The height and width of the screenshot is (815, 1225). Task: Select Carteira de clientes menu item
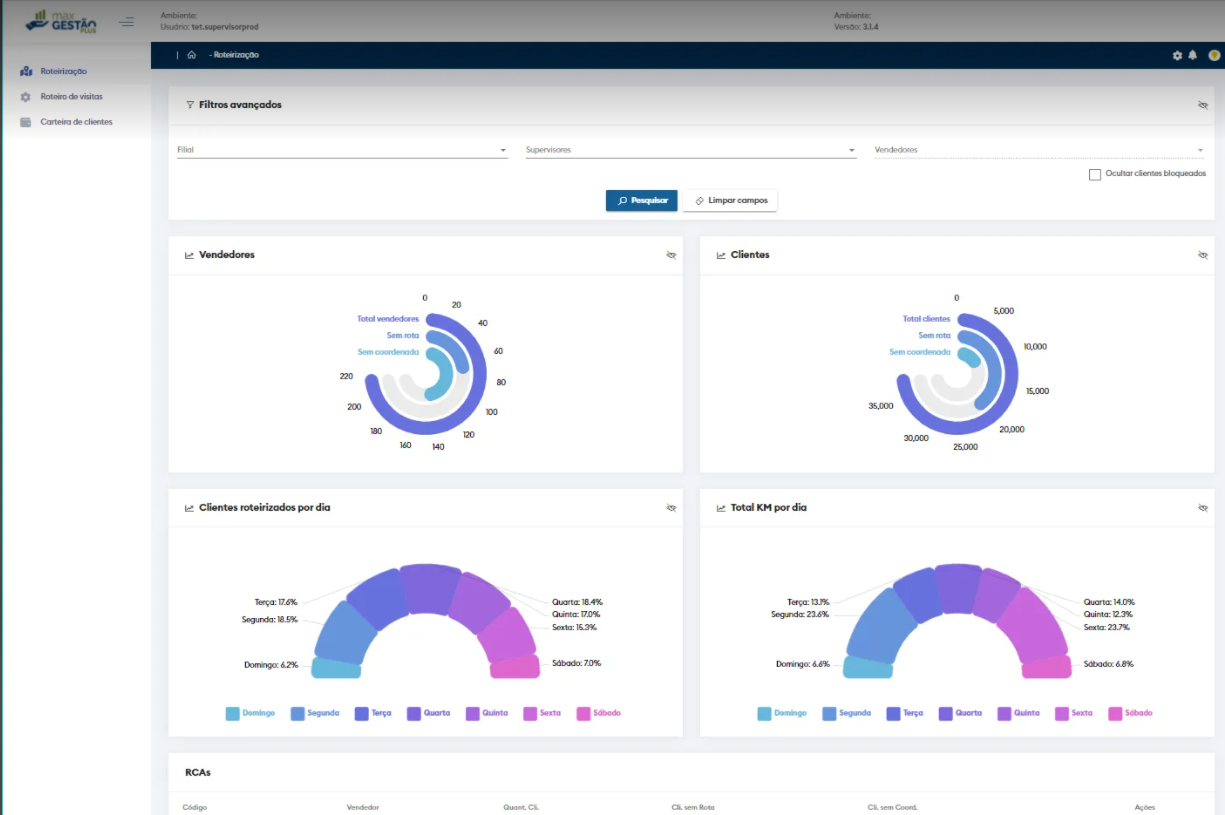[x=76, y=122]
